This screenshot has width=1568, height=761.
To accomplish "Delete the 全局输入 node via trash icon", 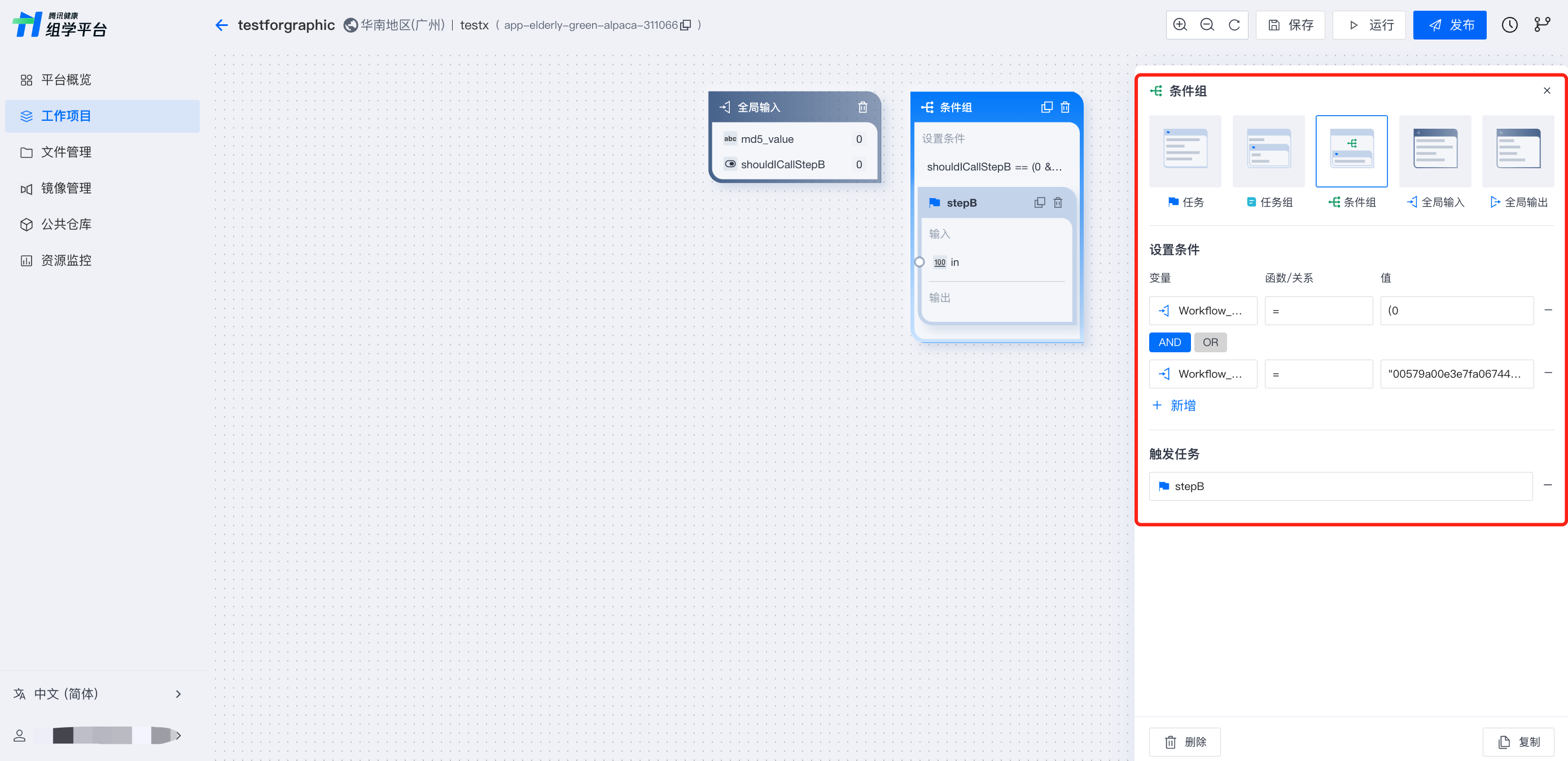I will [862, 107].
